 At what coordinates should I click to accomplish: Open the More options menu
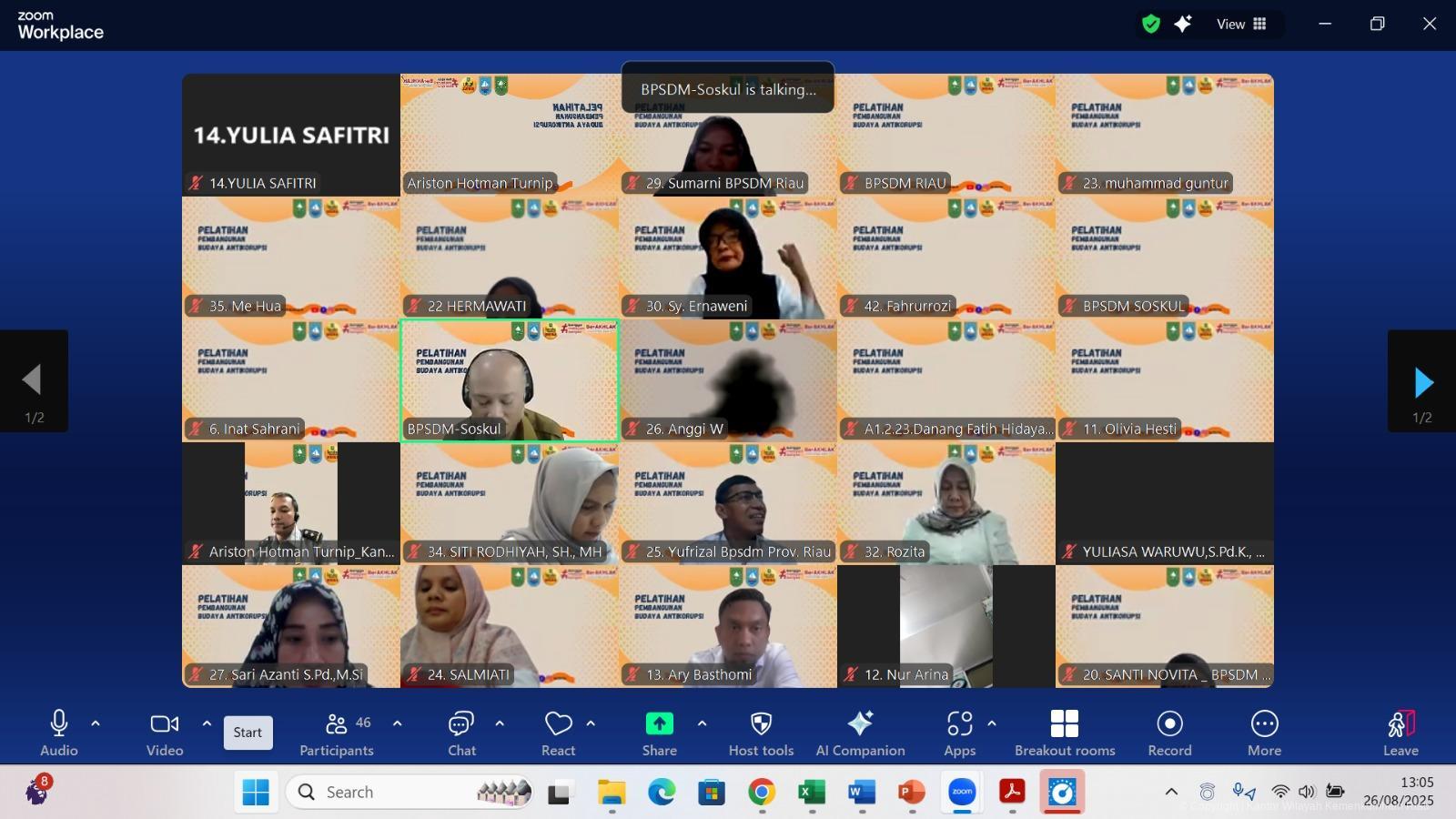point(1264,733)
